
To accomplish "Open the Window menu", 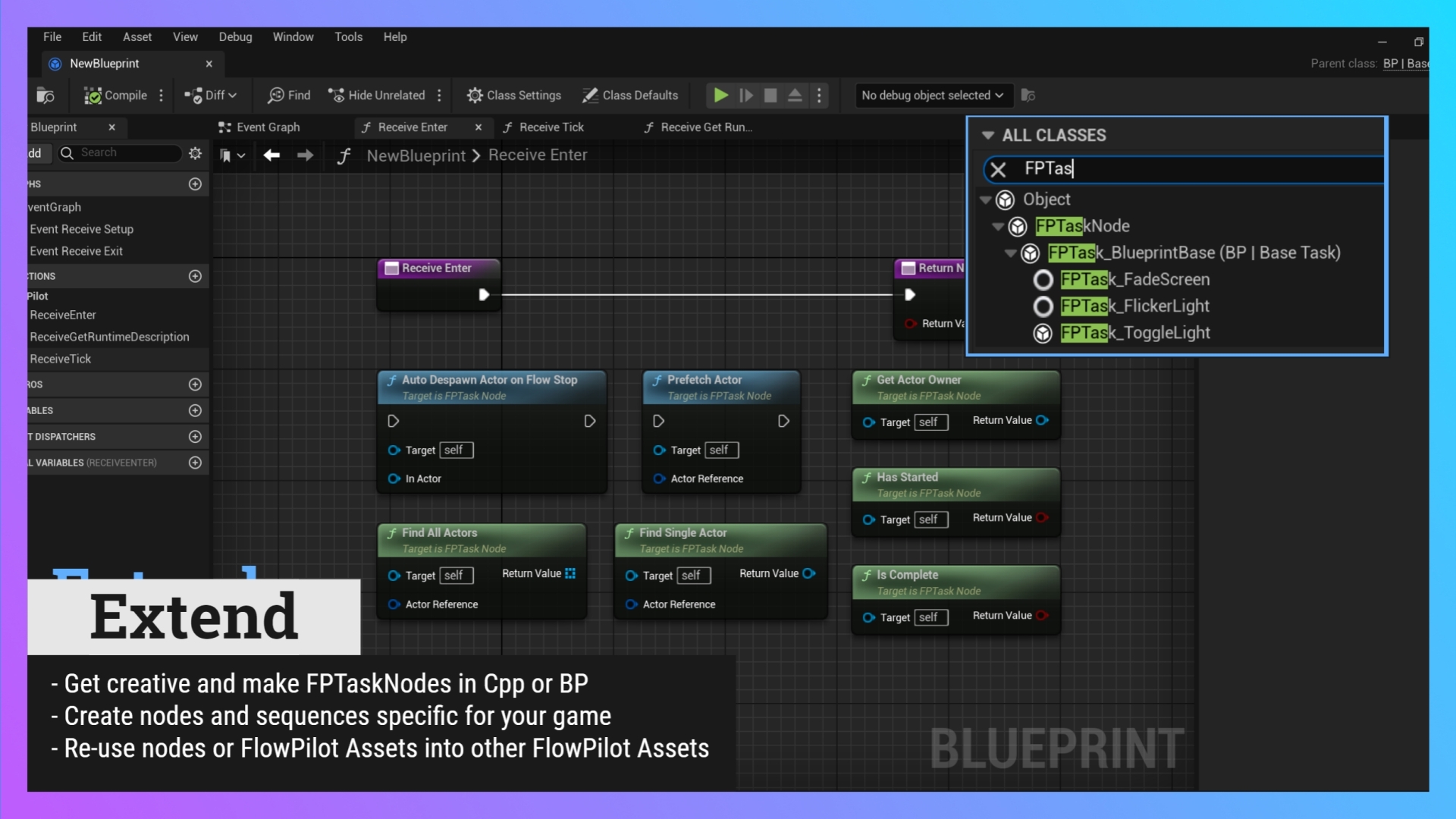I will tap(293, 37).
